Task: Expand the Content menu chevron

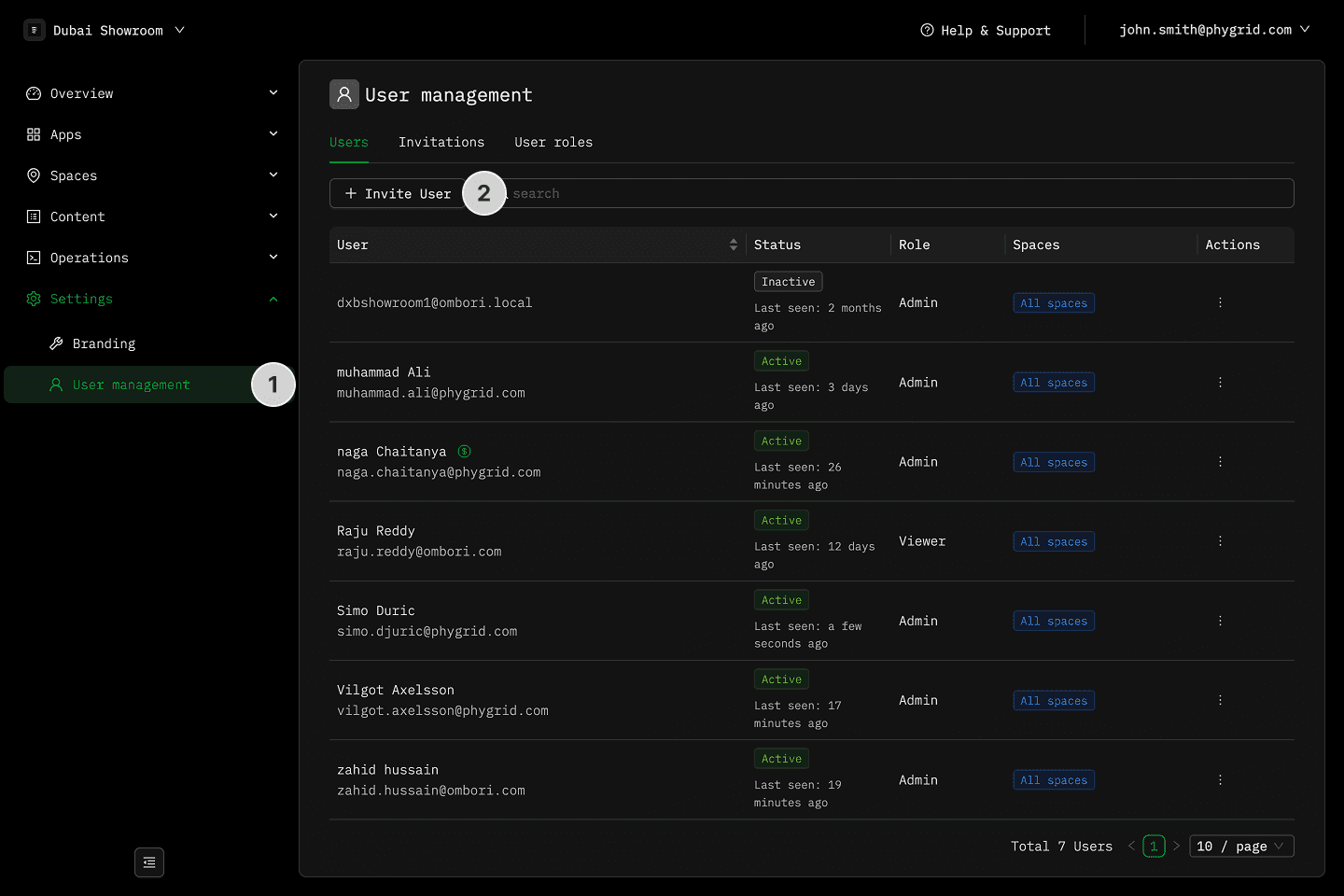Action: 273,216
